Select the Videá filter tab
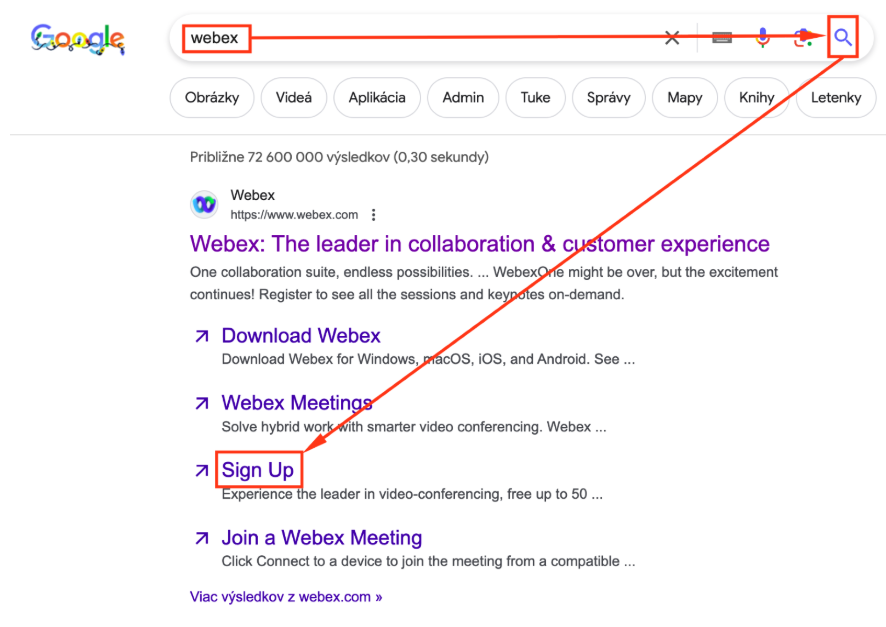This screenshot has width=886, height=627. [x=293, y=98]
